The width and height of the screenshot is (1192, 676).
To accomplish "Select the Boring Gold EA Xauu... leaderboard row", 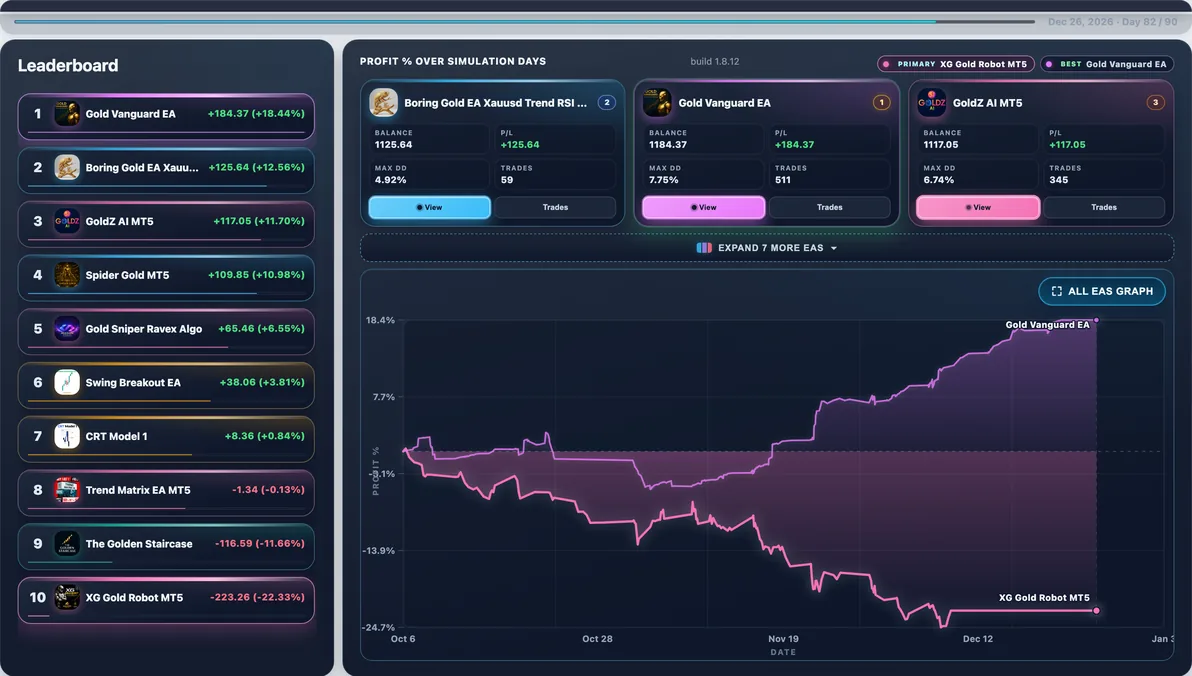I will 166,170.
